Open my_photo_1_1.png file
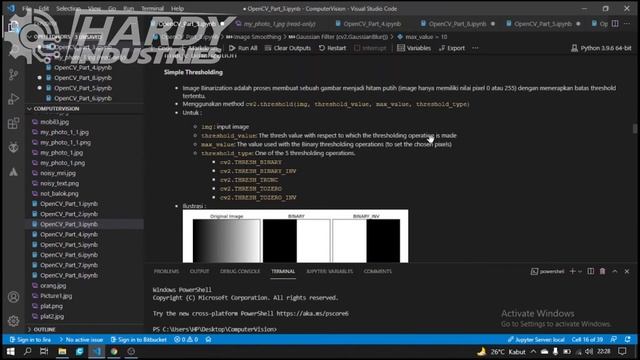Image resolution: width=640 pixels, height=360 pixels. pos(65,142)
